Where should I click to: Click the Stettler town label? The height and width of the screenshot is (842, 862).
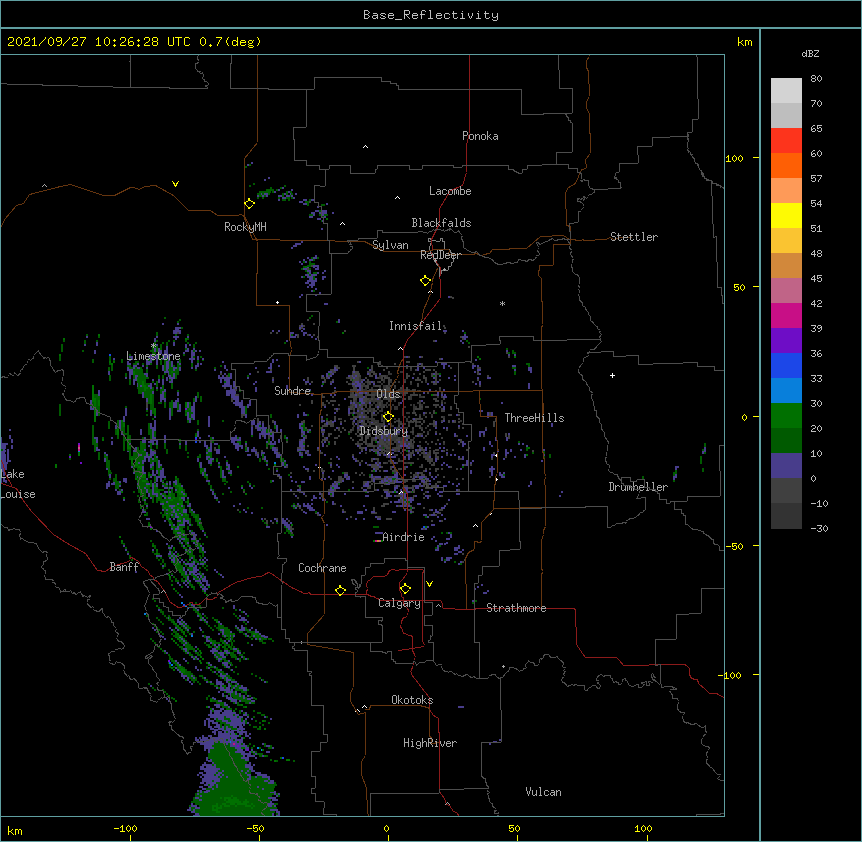pyautogui.click(x=634, y=237)
